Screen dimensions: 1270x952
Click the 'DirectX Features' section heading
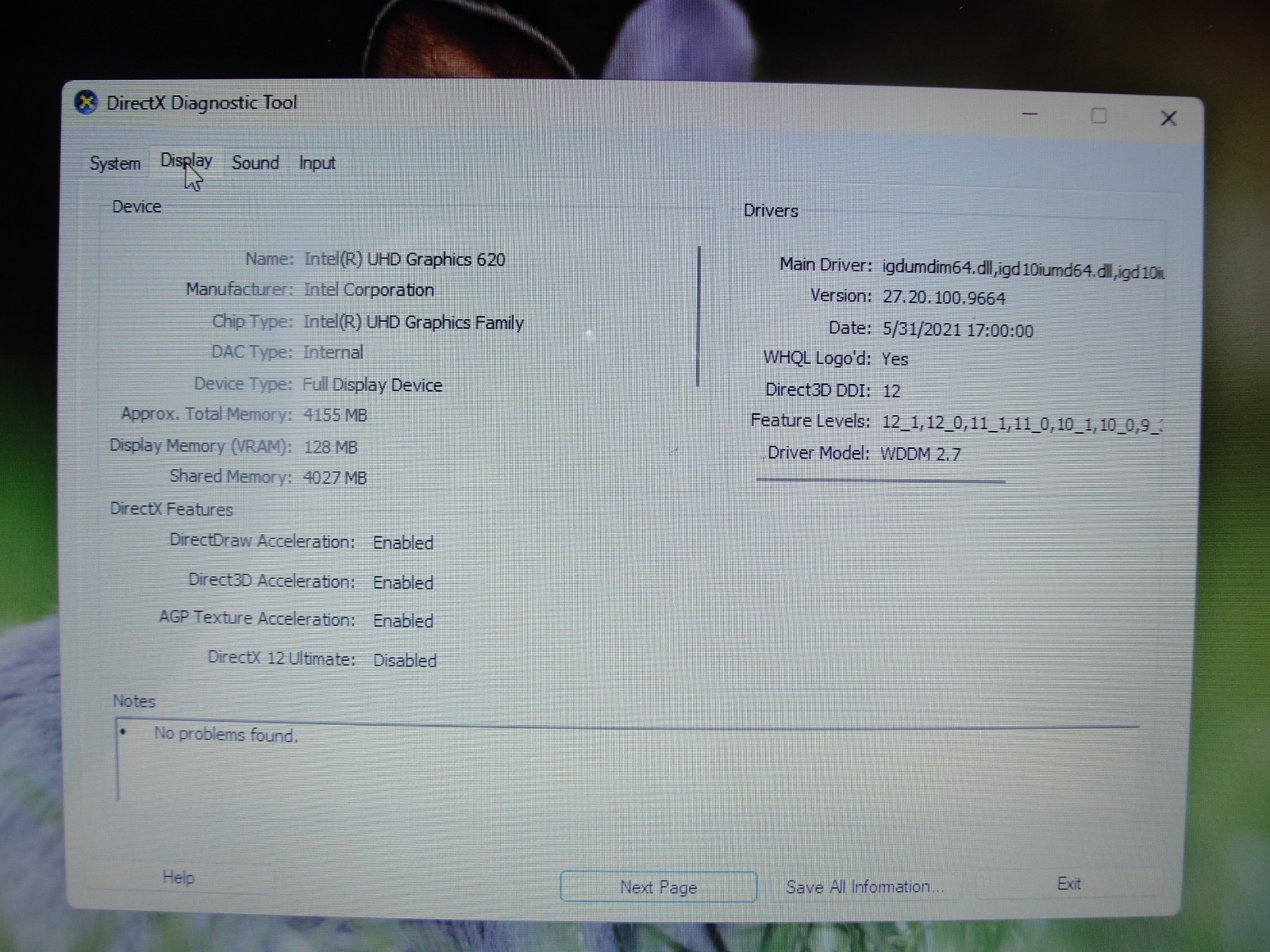tap(171, 509)
